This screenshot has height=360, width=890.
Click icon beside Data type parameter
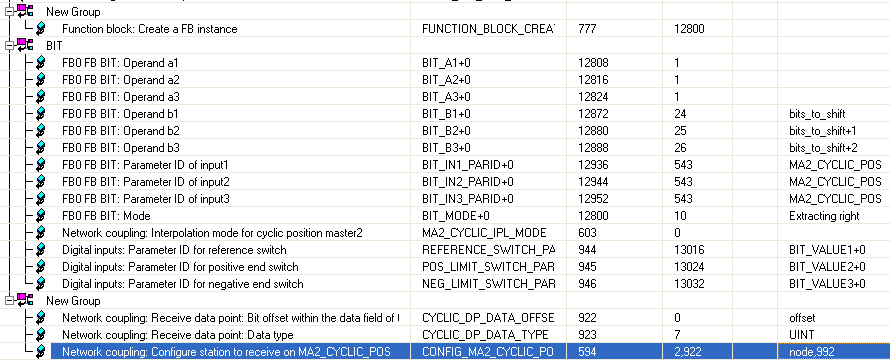tap(41, 335)
